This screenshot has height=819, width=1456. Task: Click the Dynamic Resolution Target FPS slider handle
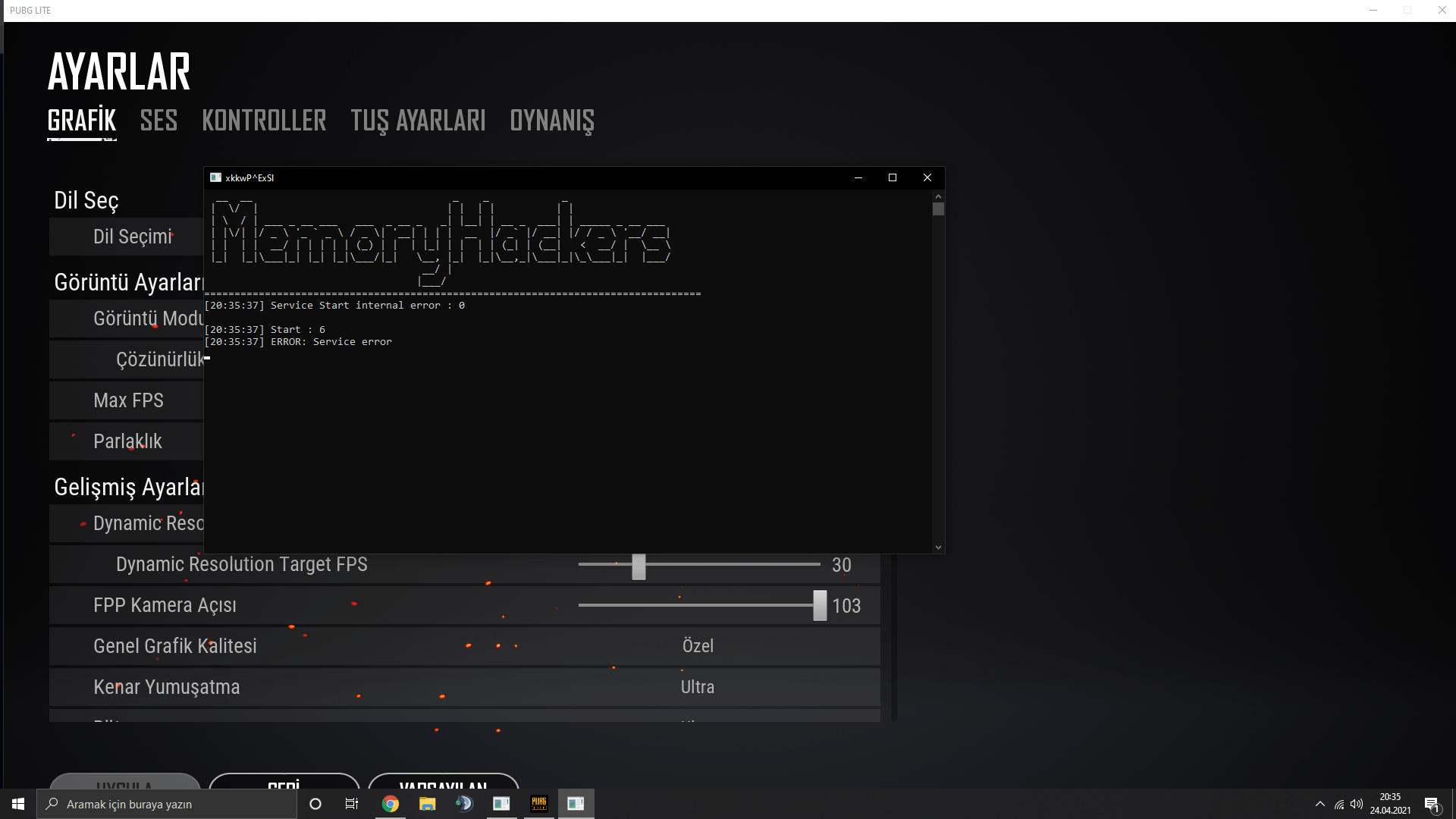click(639, 566)
